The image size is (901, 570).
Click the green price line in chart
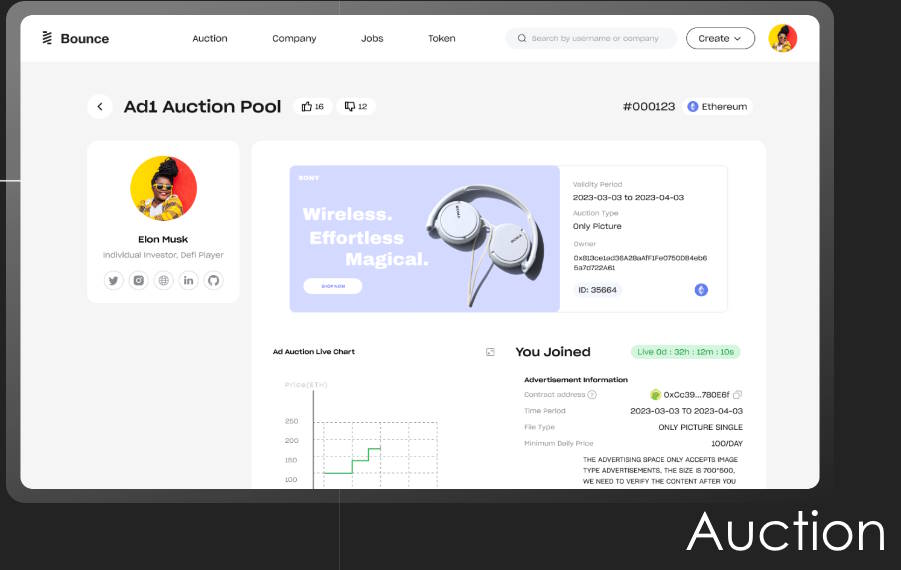pos(352,461)
